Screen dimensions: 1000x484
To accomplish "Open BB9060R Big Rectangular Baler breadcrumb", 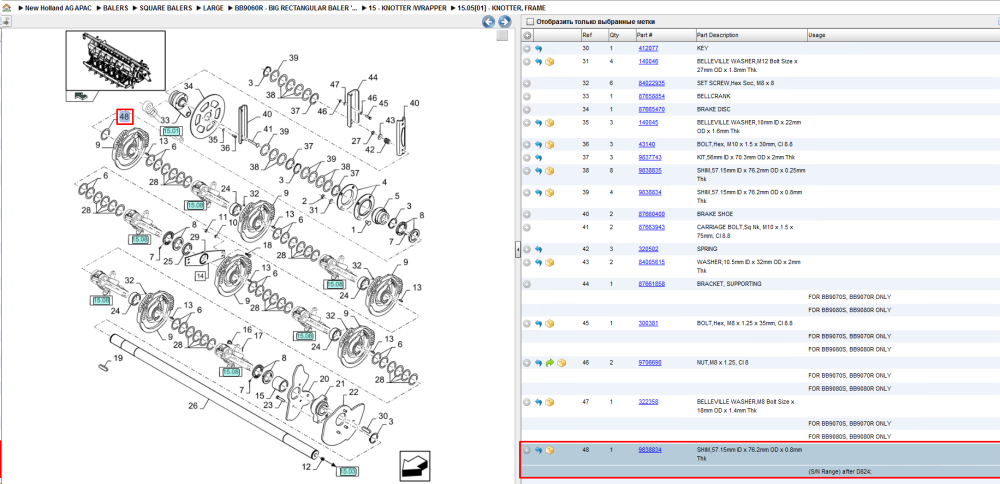I will click(x=296, y=8).
